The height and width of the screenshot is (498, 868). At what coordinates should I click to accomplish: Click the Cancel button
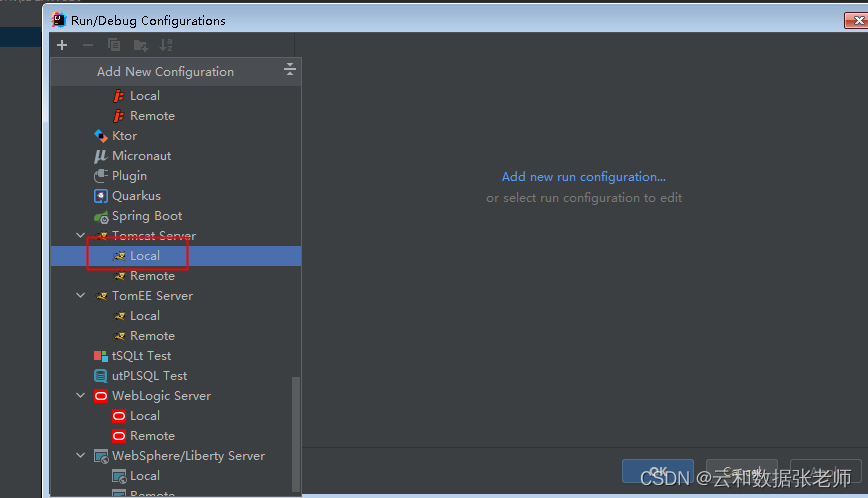(742, 471)
